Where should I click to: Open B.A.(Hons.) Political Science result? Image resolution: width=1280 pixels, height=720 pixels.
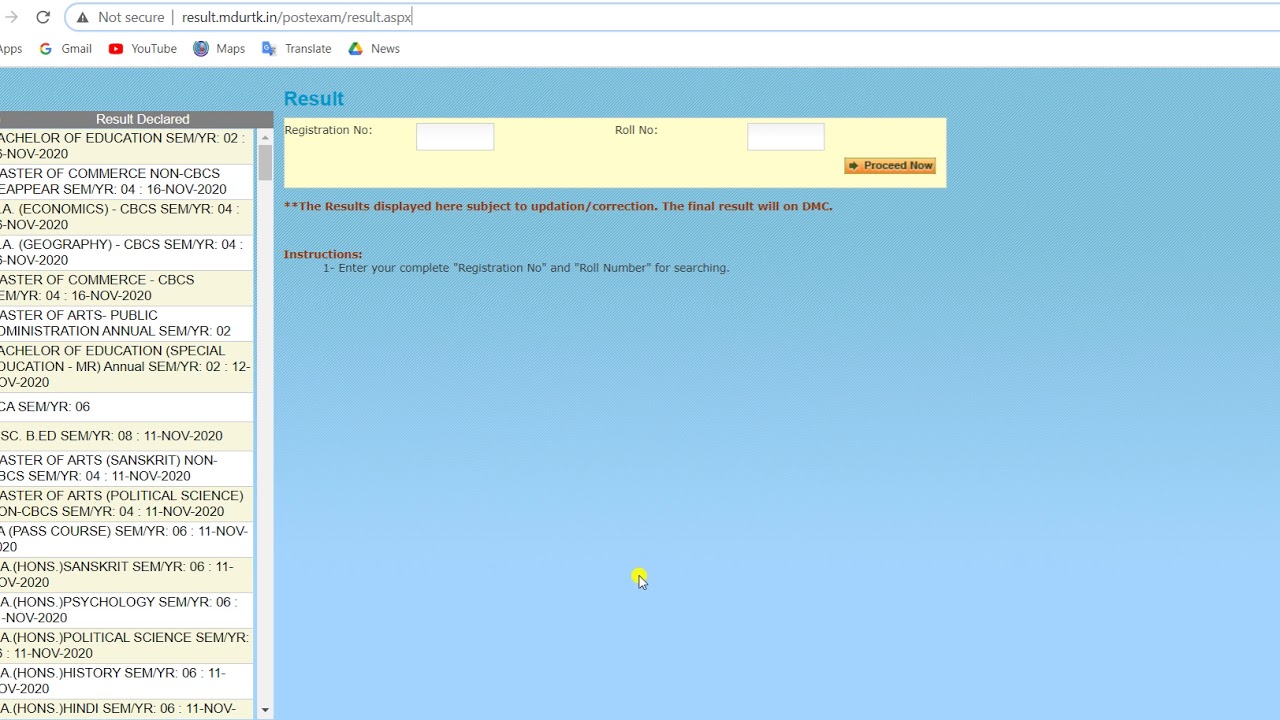point(126,646)
